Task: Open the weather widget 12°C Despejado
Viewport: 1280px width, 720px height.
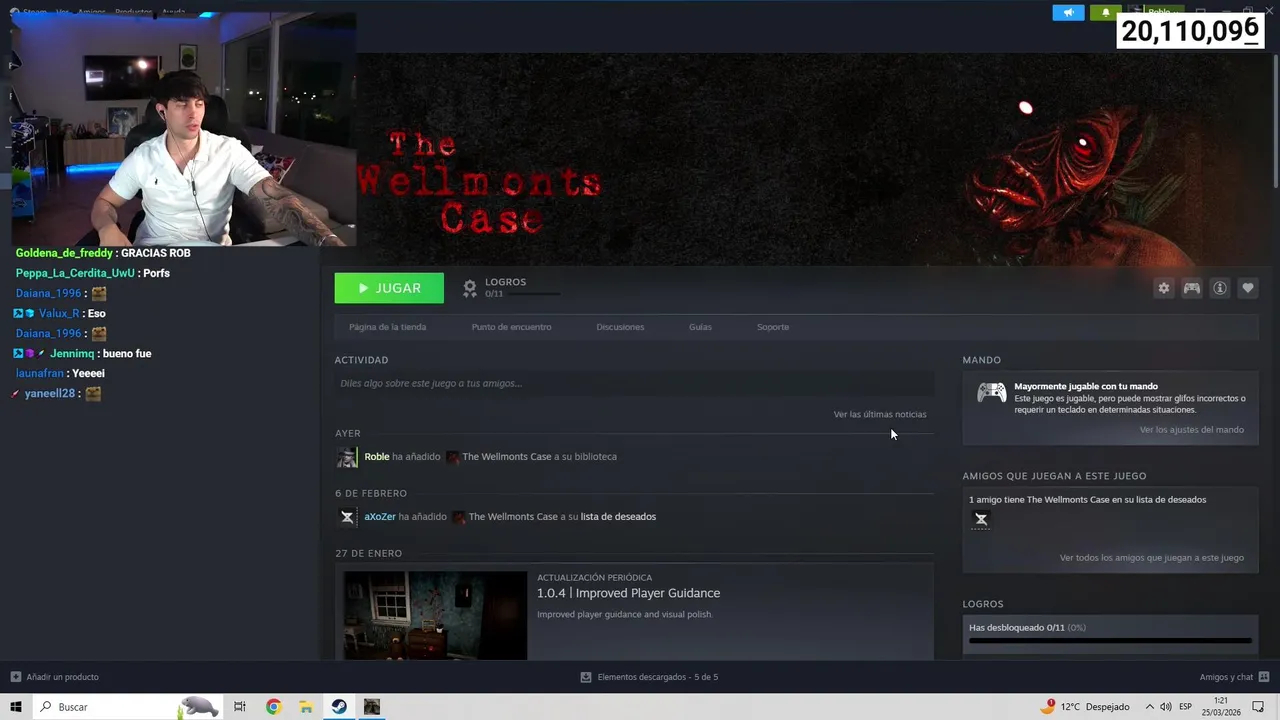Action: (x=1084, y=707)
